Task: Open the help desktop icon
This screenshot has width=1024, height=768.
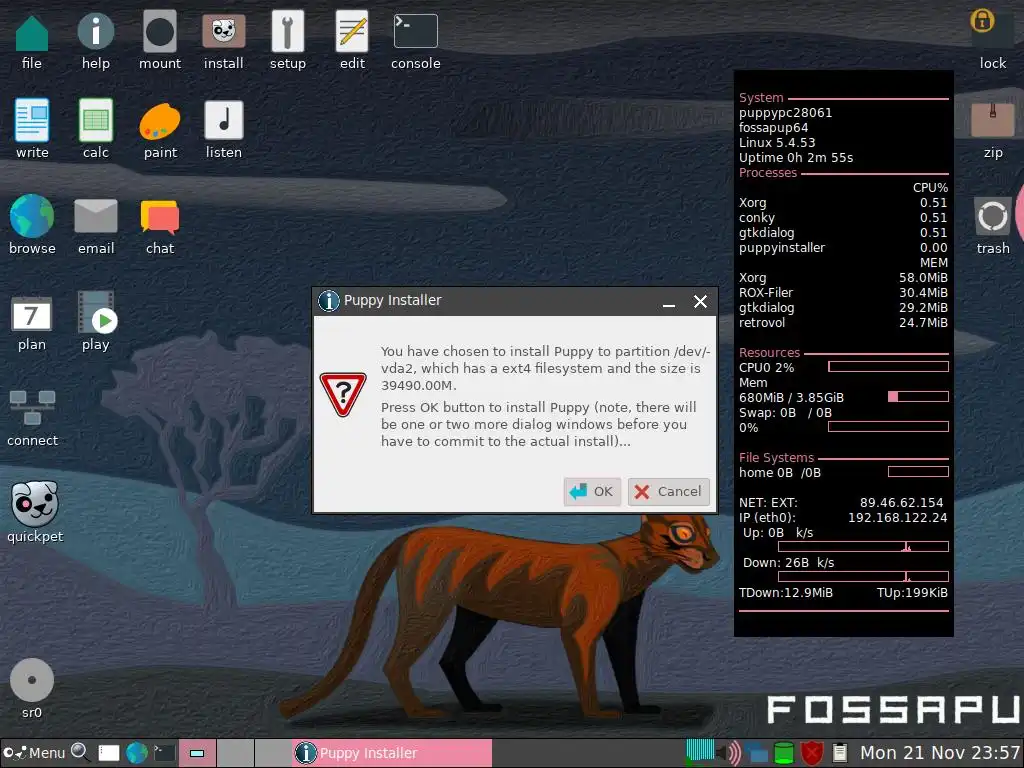Action: [x=95, y=31]
